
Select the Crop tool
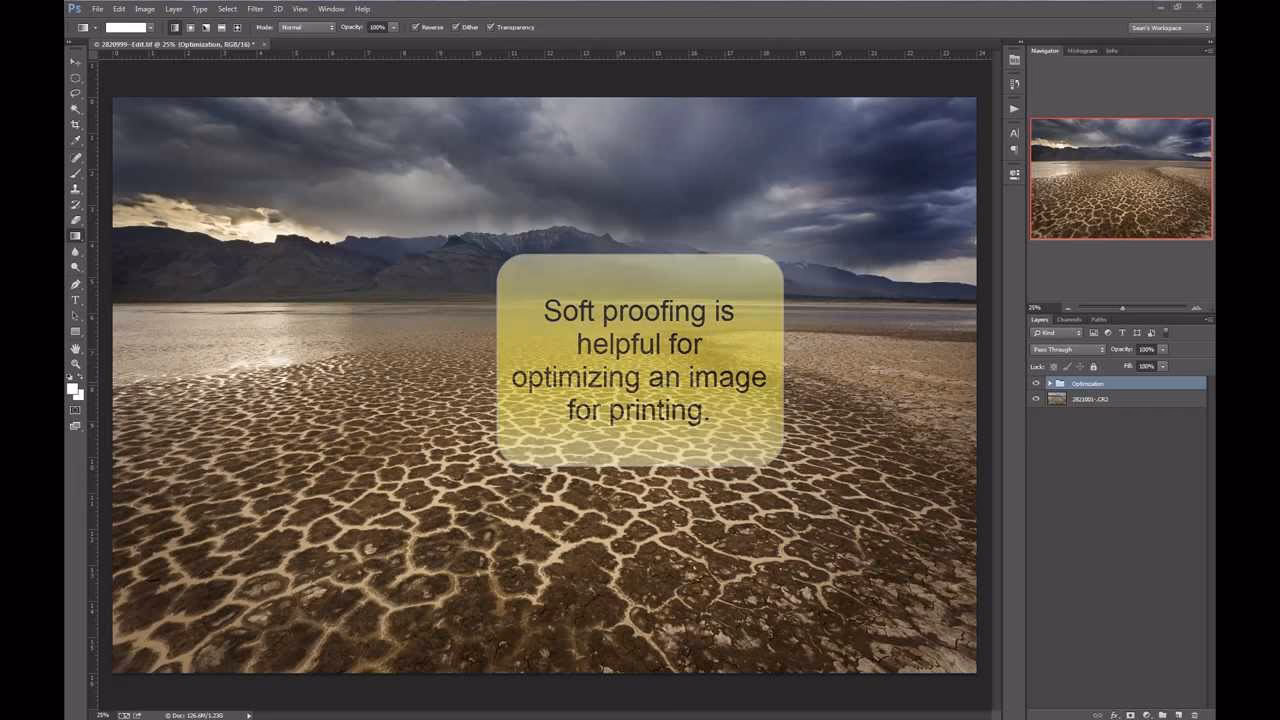pyautogui.click(x=75, y=124)
